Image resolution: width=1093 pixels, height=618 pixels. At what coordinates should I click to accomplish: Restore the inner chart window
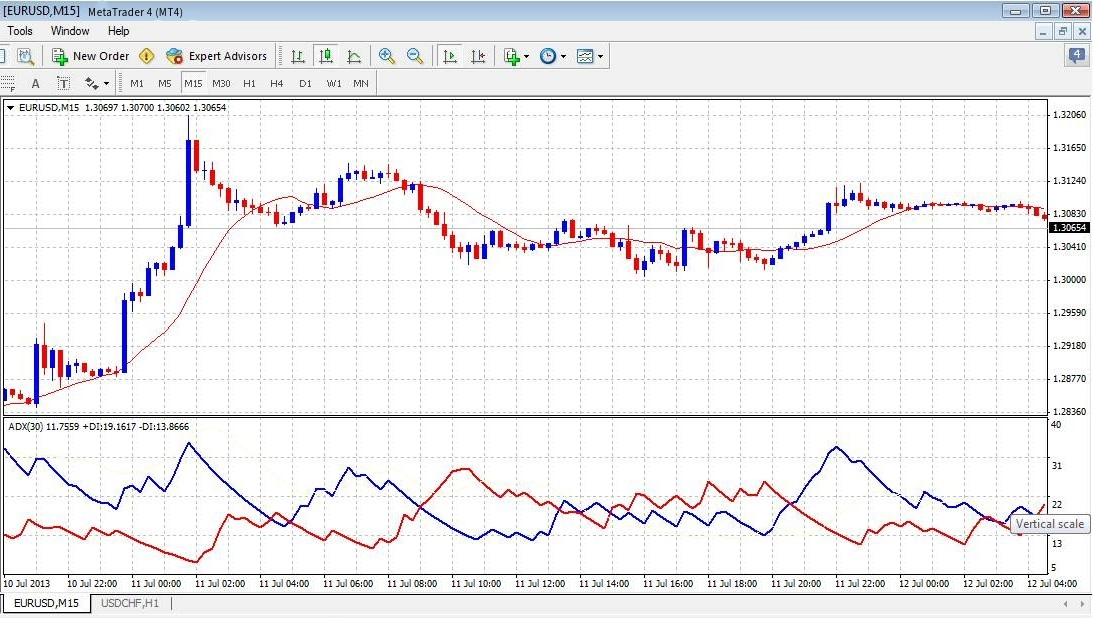pos(1063,31)
